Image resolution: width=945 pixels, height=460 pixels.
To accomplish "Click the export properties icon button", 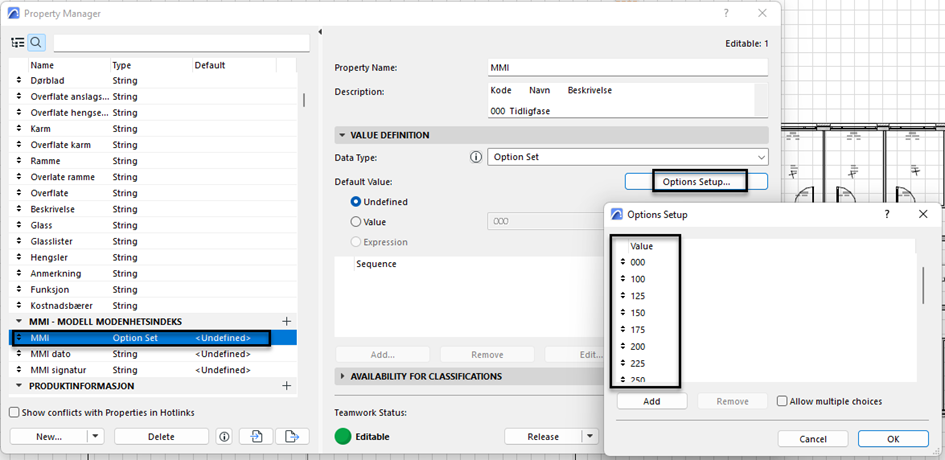I will 292,436.
